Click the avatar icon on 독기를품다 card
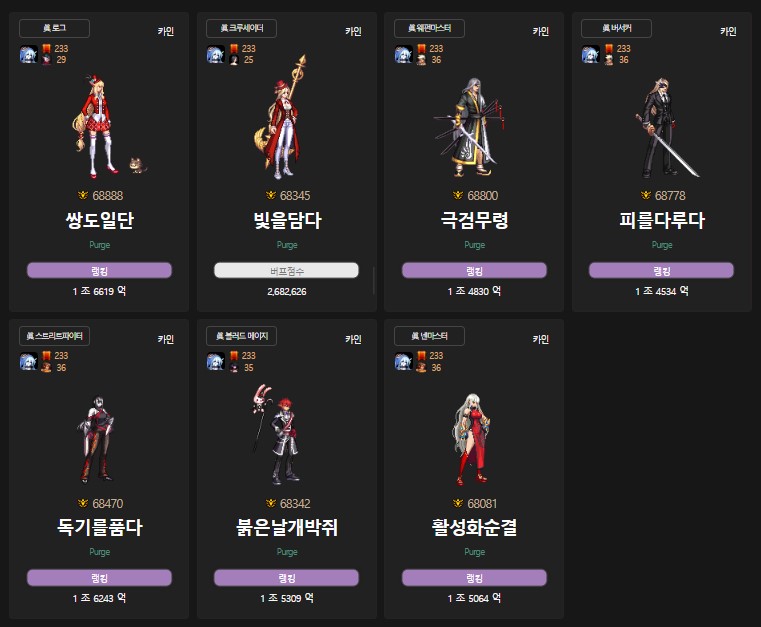Viewport: 761px width, 627px height. [x=29, y=362]
